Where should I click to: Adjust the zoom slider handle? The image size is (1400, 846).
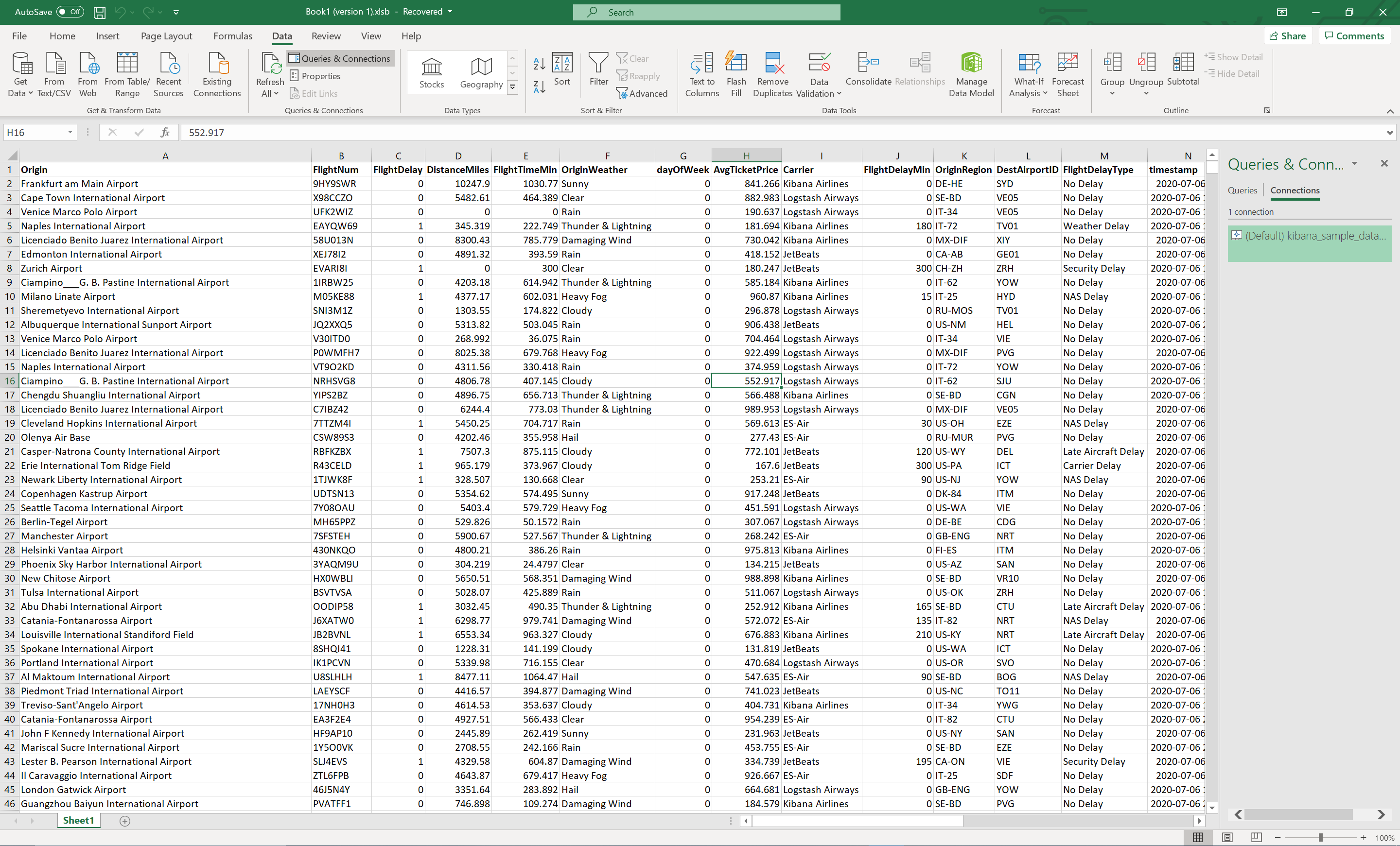[x=1320, y=837]
